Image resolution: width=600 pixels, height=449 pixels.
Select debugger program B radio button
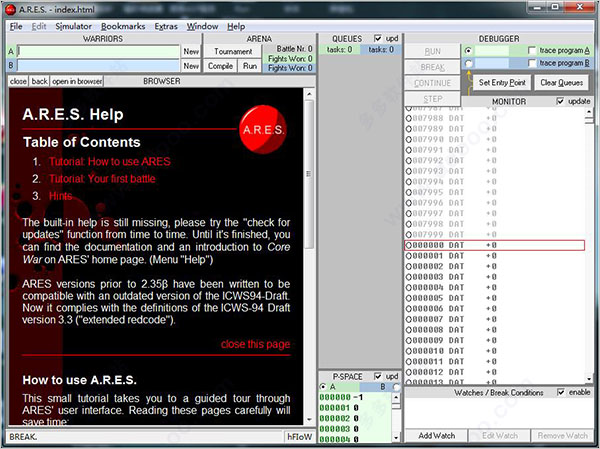coord(468,63)
